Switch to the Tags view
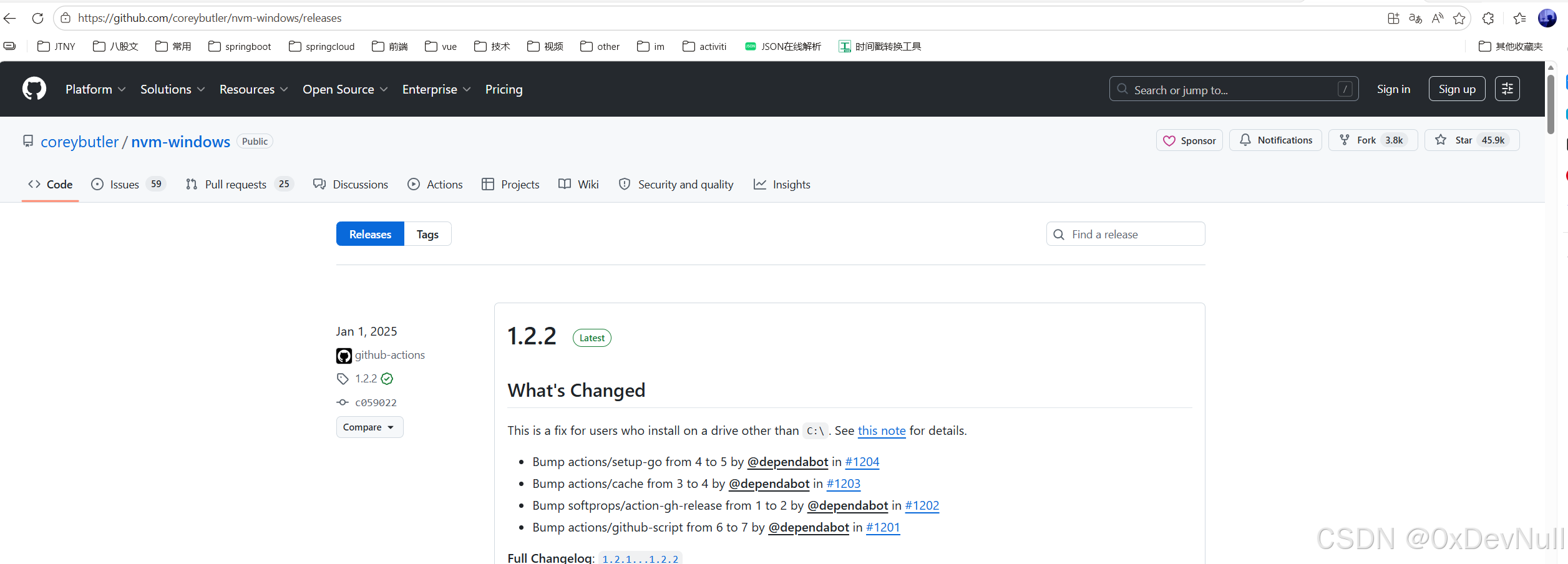 tap(427, 234)
